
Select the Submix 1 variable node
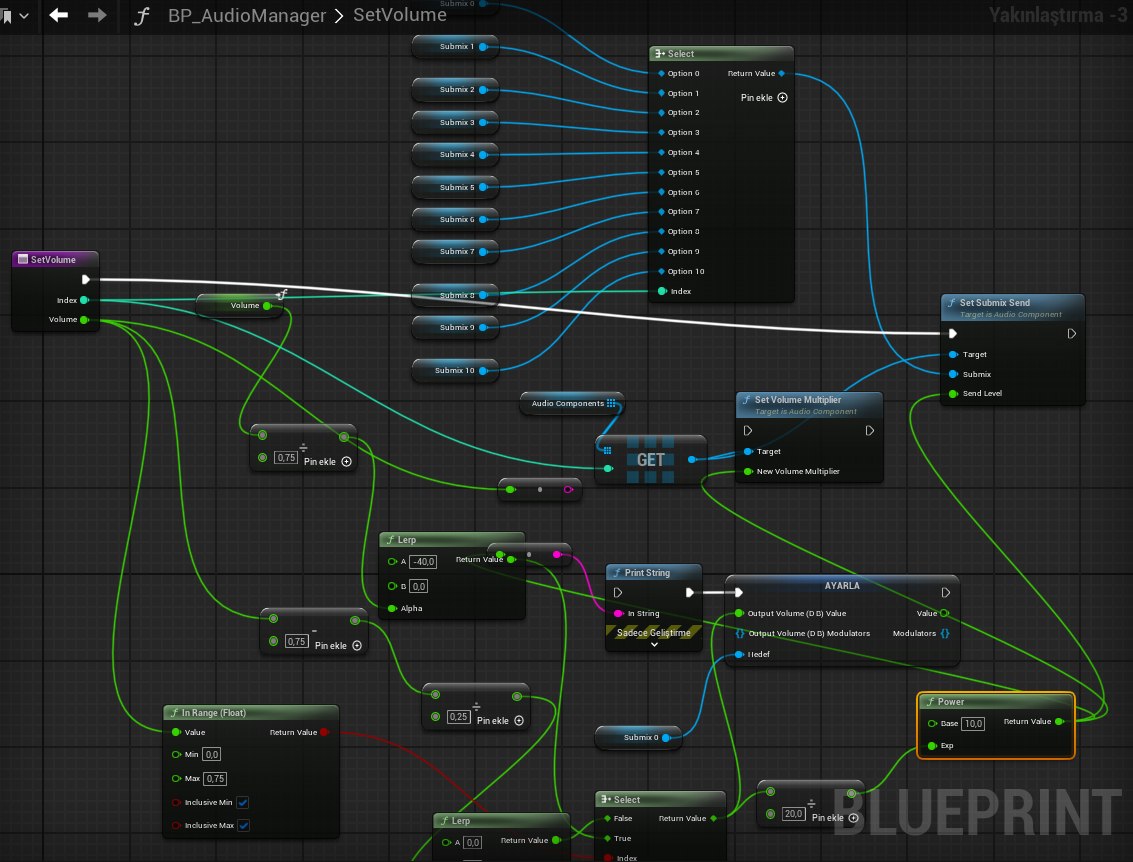click(x=455, y=47)
